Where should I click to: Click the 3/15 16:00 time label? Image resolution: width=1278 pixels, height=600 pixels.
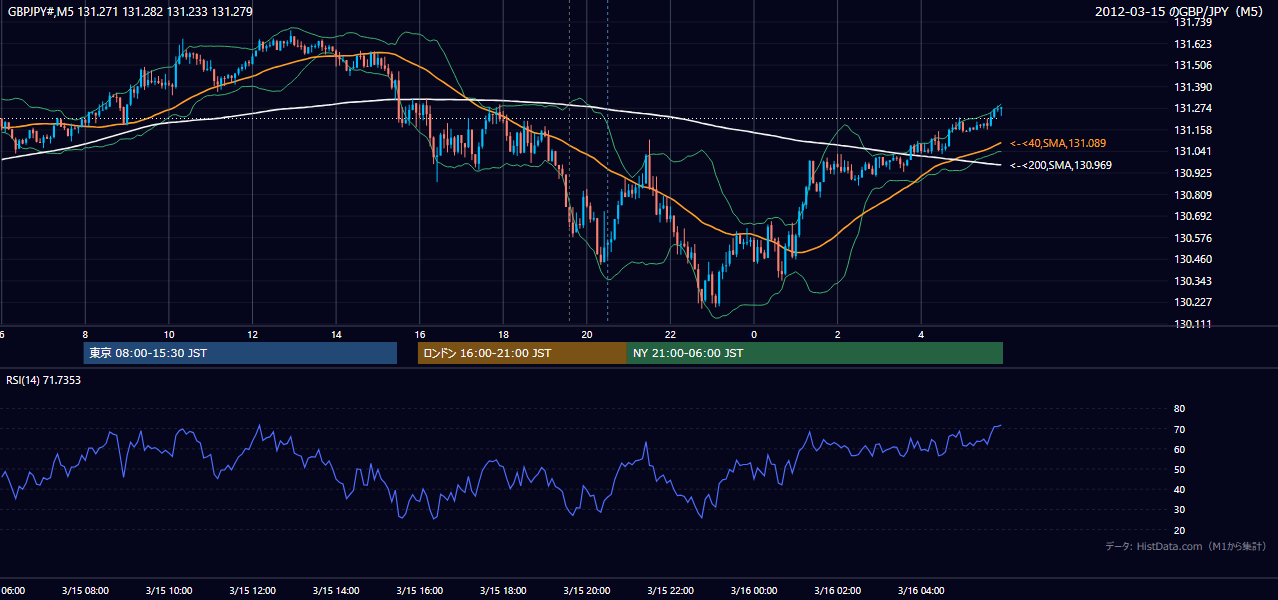pos(419,591)
